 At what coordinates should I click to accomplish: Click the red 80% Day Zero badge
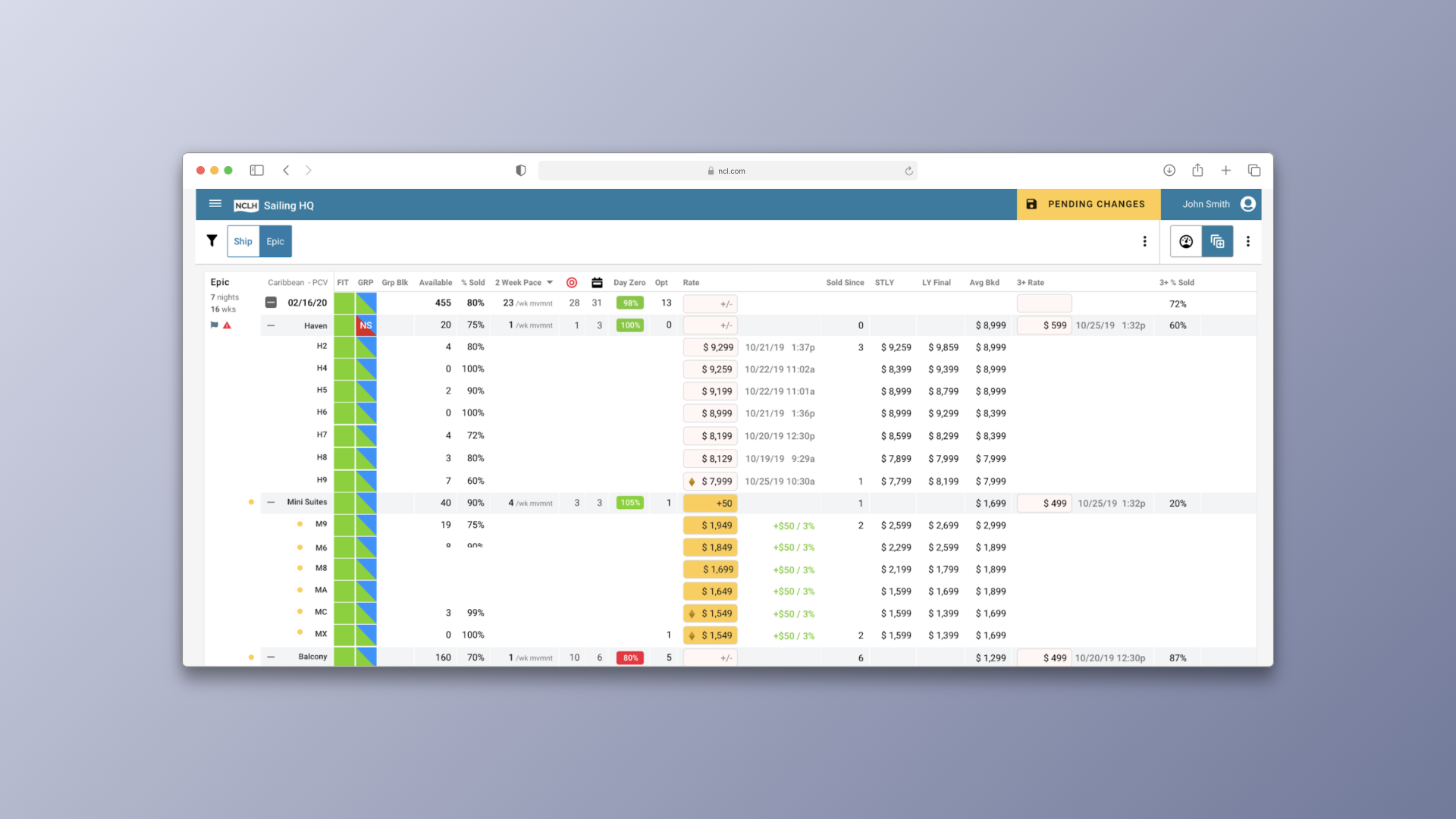tap(630, 657)
